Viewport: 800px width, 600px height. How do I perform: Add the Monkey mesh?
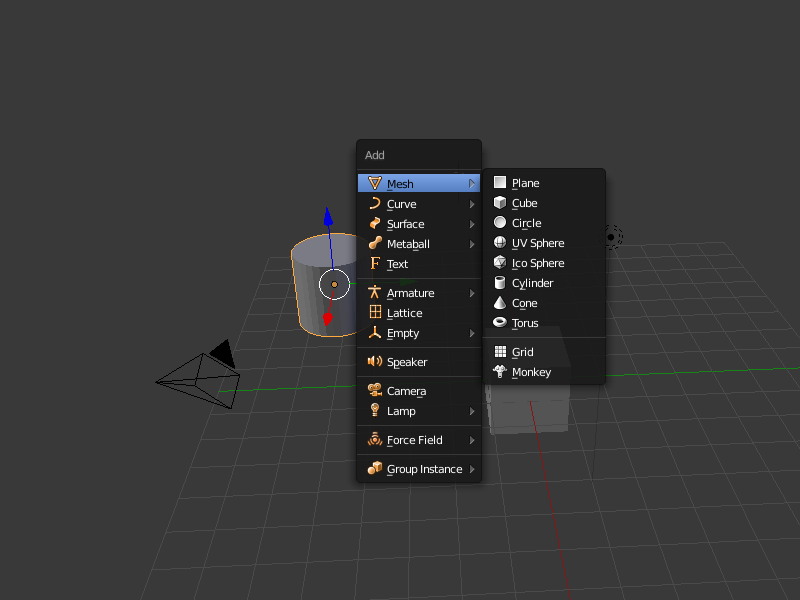[544, 372]
